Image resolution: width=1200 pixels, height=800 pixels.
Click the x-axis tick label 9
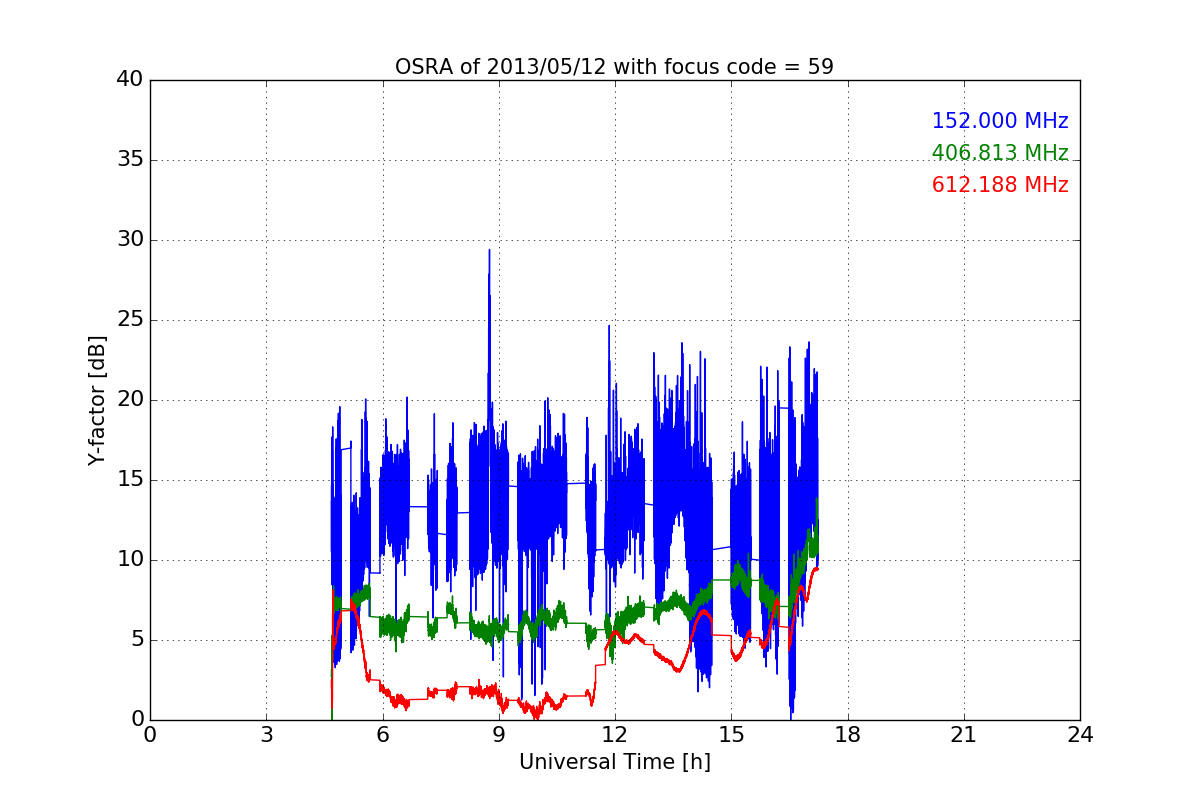(x=499, y=735)
